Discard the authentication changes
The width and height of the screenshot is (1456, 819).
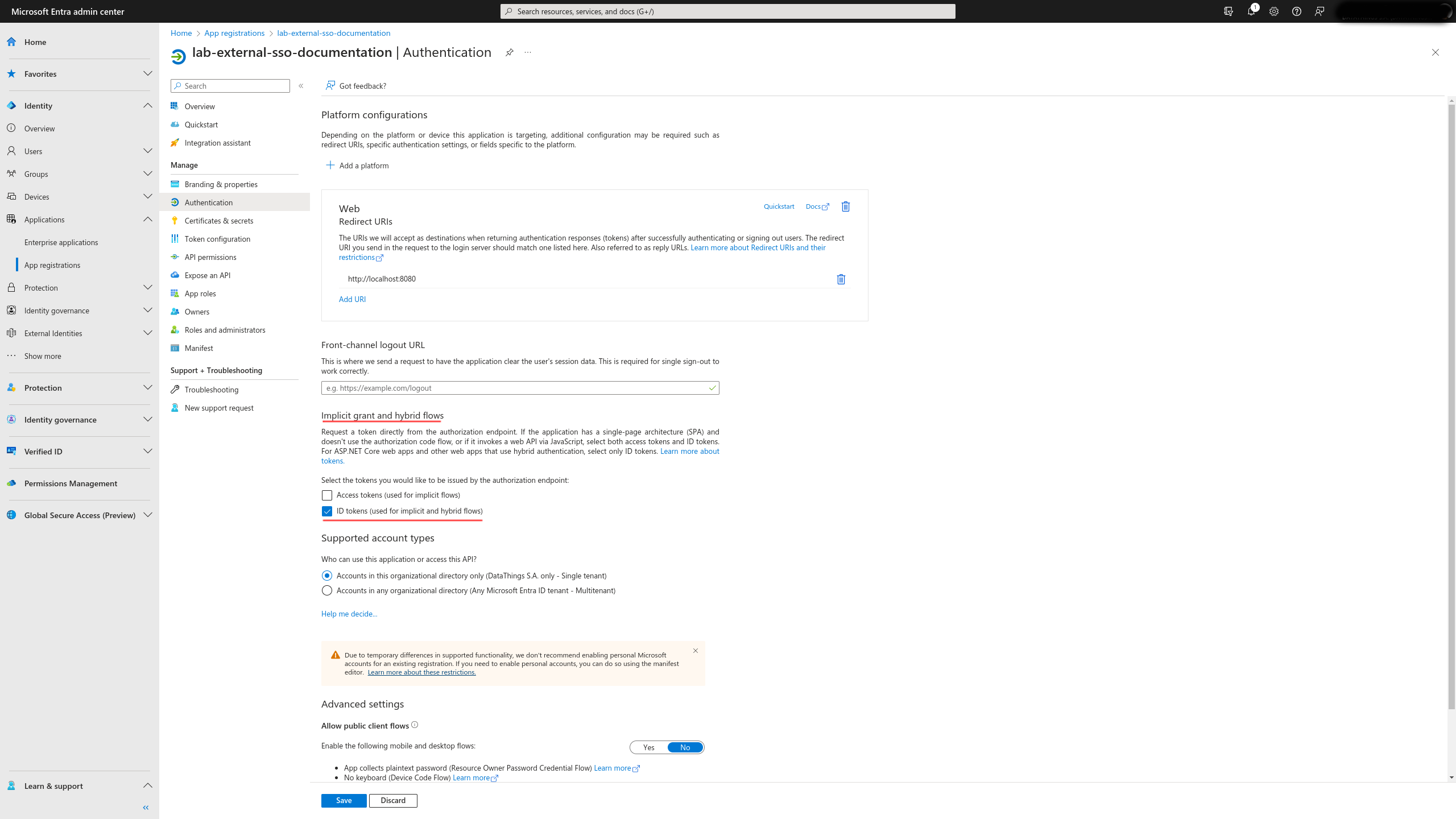393,800
